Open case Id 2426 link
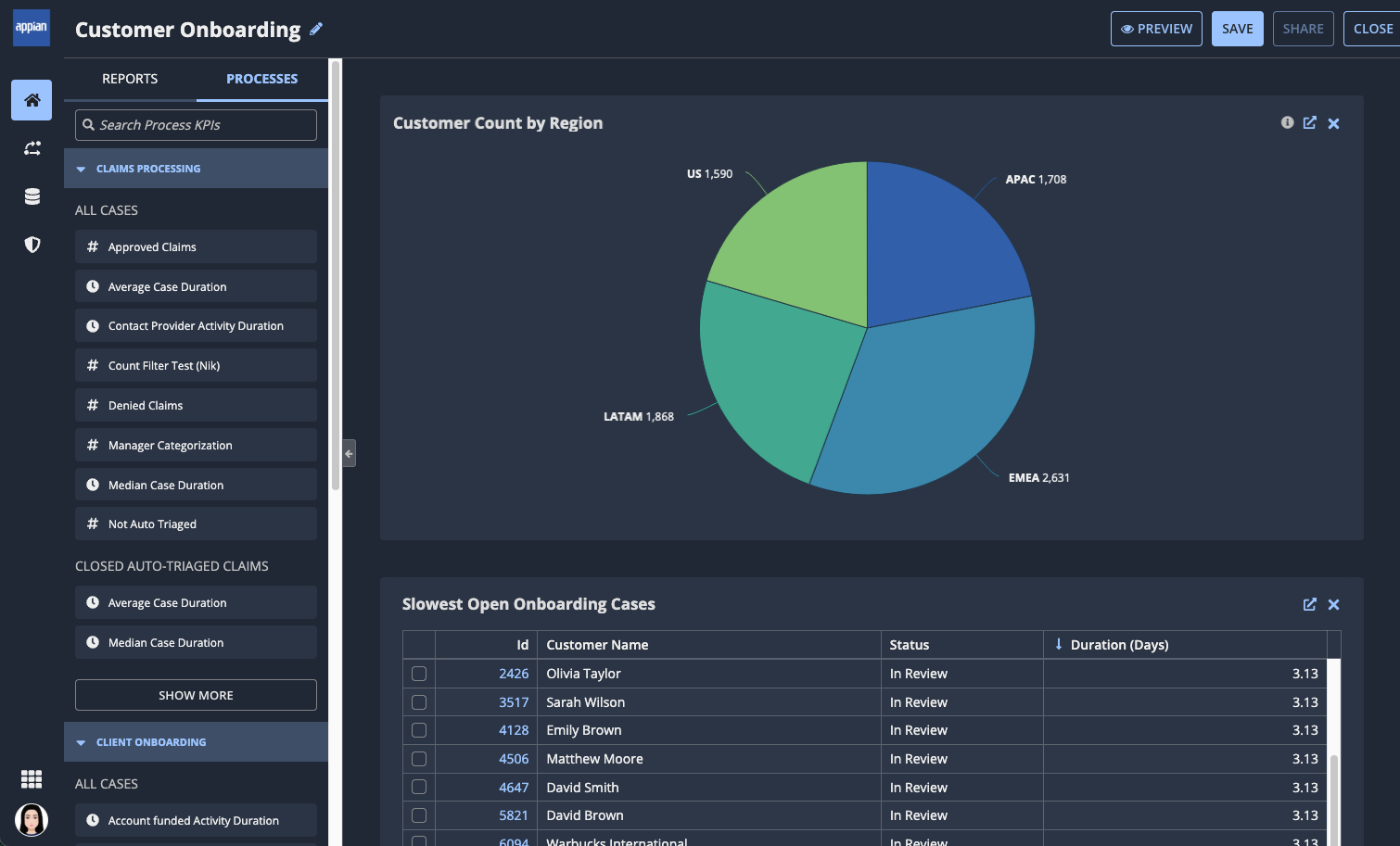Screen dimensions: 1400x846 [x=514, y=674]
